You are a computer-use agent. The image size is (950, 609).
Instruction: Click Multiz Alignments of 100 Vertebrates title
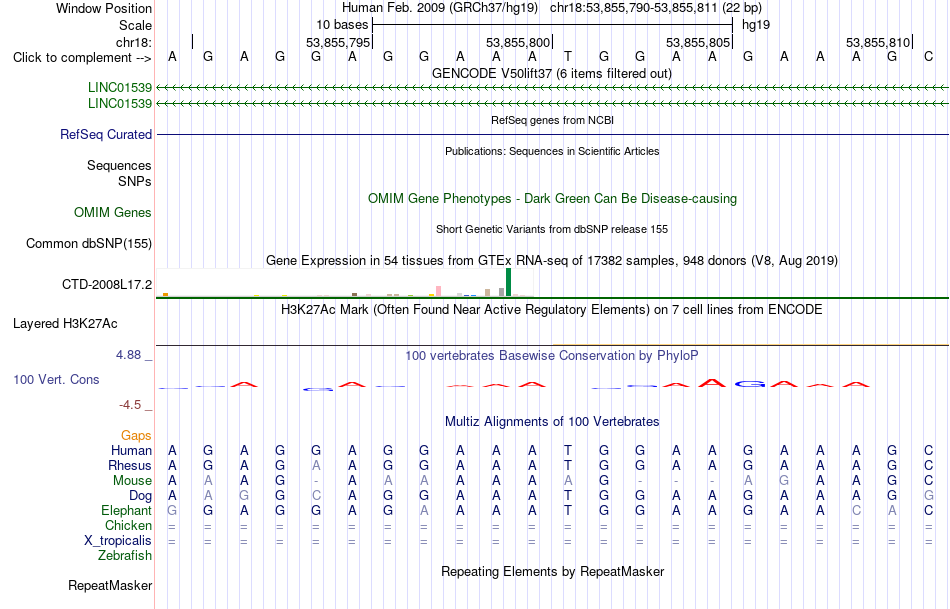point(552,422)
